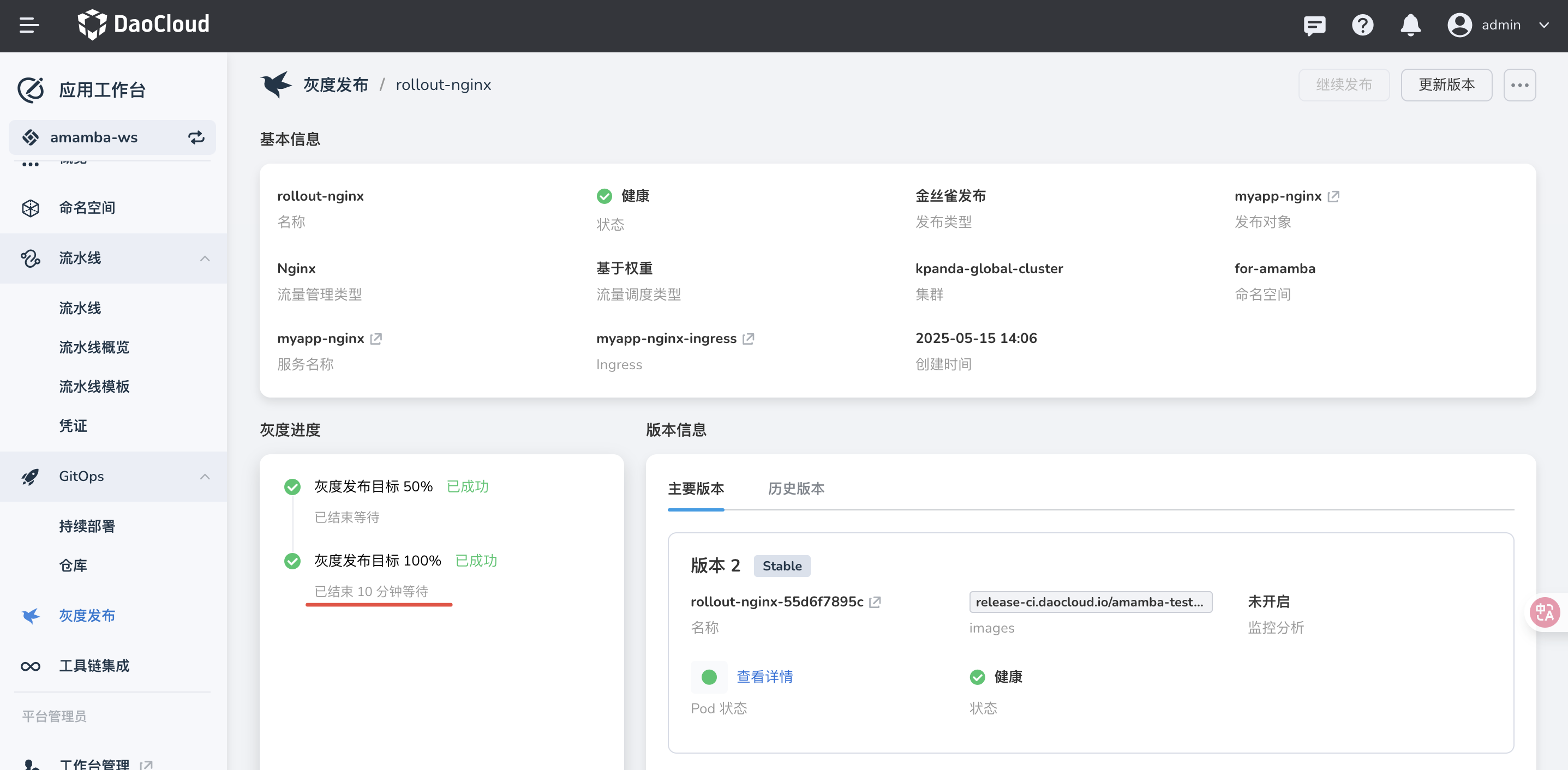Open external link beside rollout-nginx-55d6f7895c
1568x770 pixels.
(x=875, y=602)
